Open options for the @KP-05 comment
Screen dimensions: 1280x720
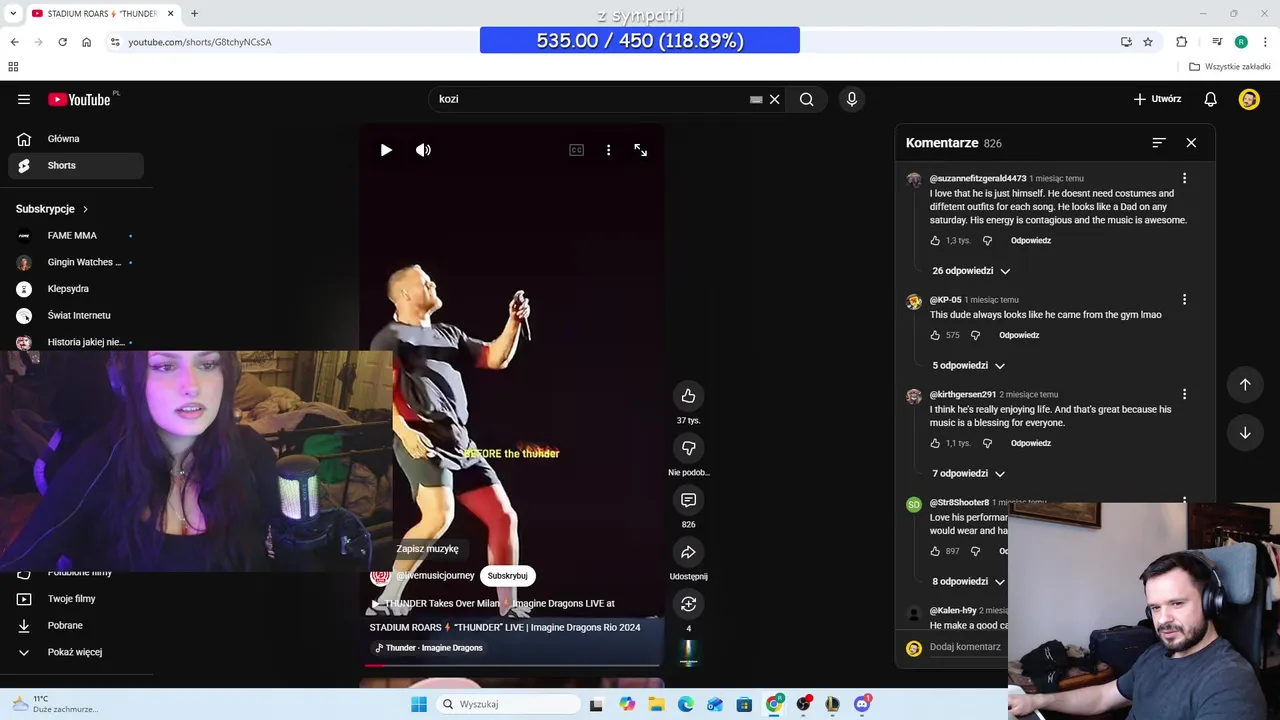(x=1185, y=300)
